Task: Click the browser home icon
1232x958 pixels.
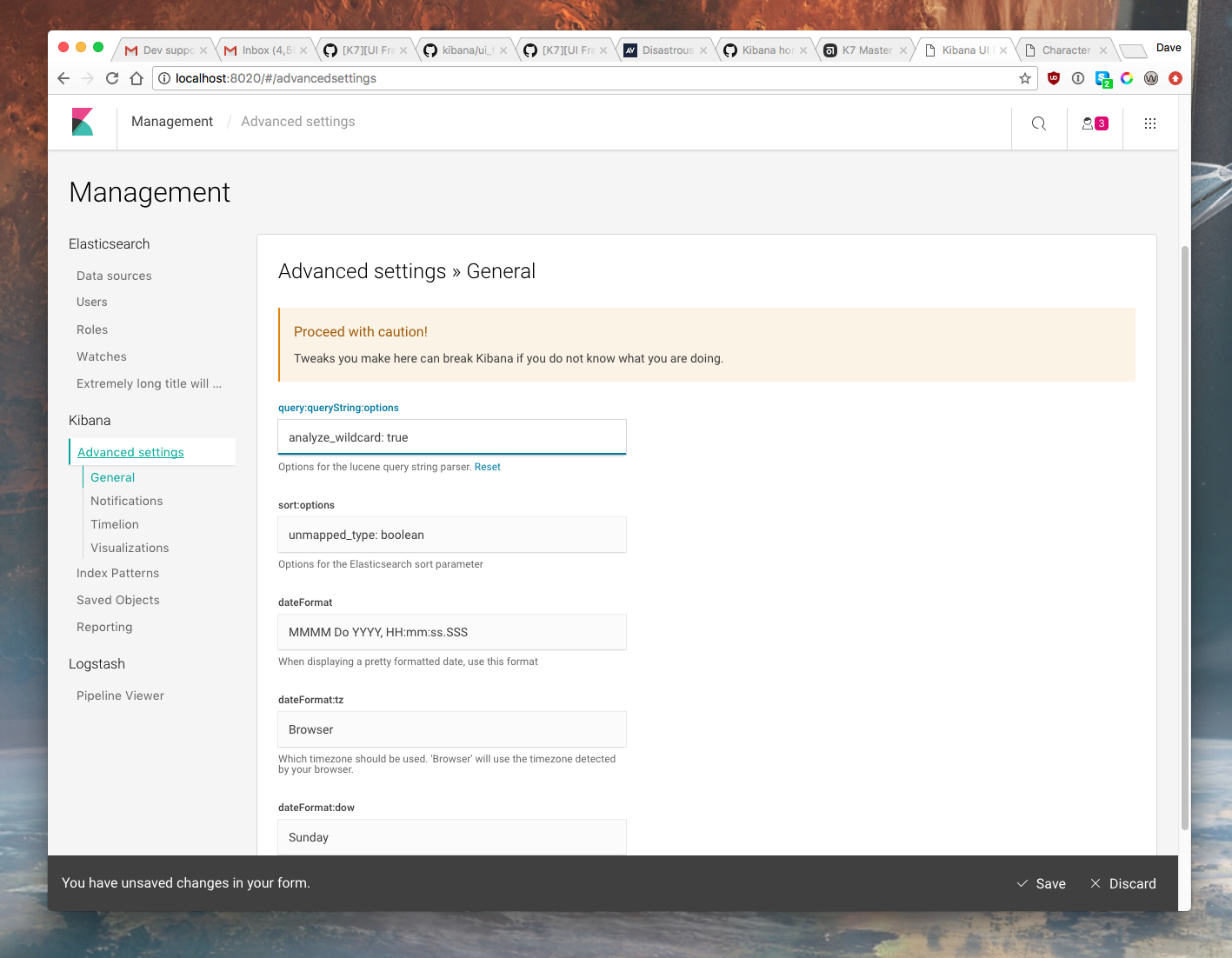Action: tap(137, 78)
